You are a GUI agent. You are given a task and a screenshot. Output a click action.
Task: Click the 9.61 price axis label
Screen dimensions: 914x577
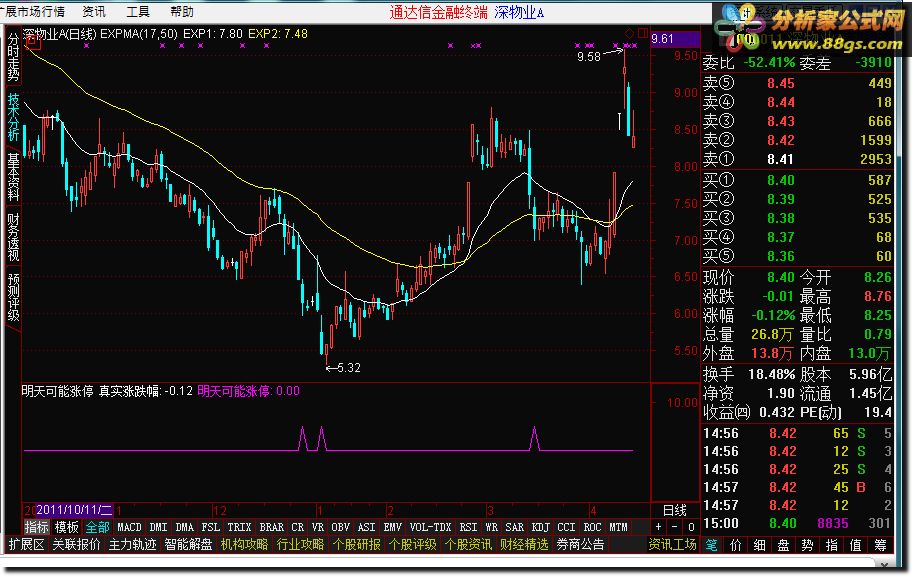click(675, 39)
